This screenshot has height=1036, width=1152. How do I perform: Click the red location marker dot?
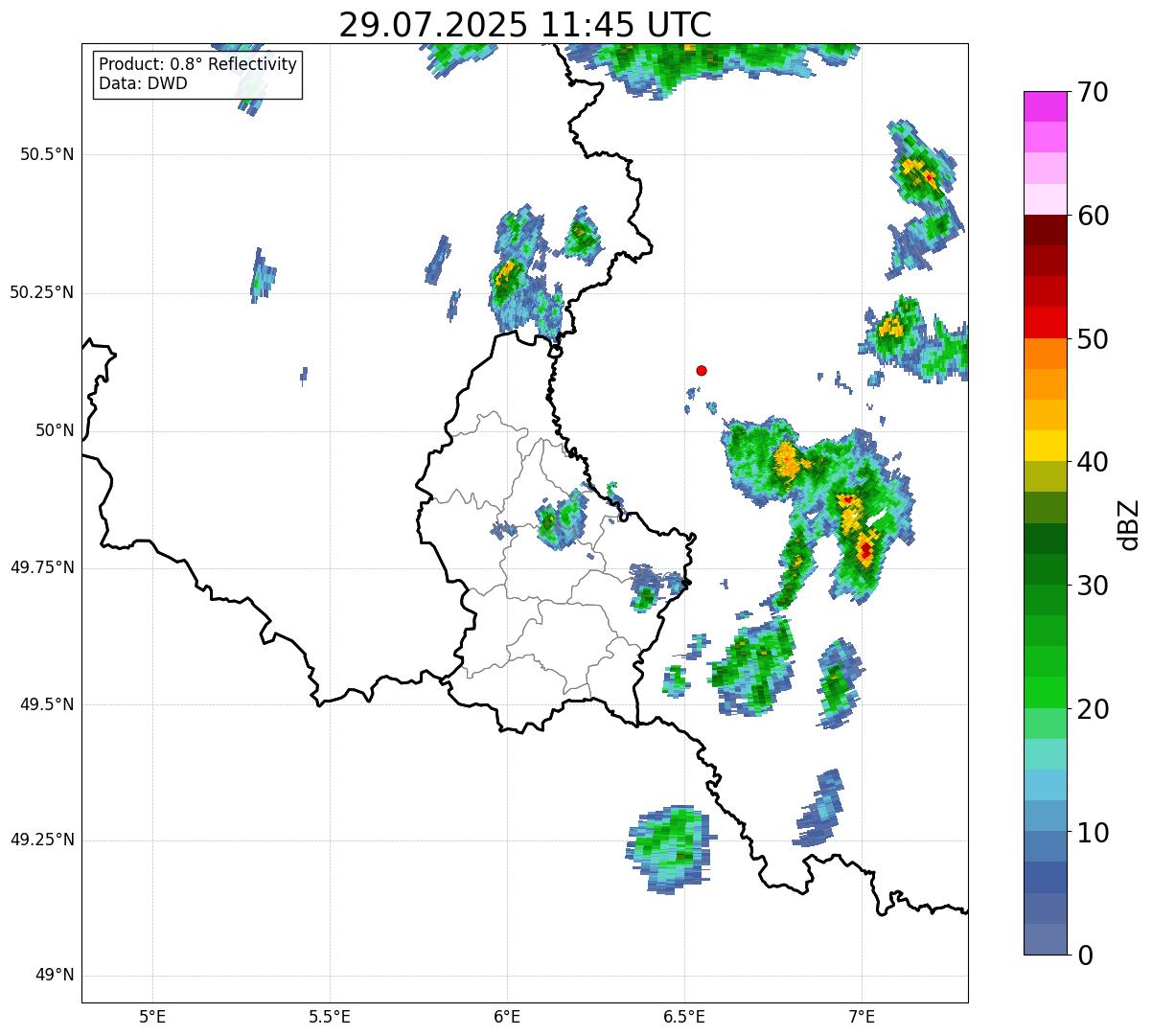[x=702, y=370]
